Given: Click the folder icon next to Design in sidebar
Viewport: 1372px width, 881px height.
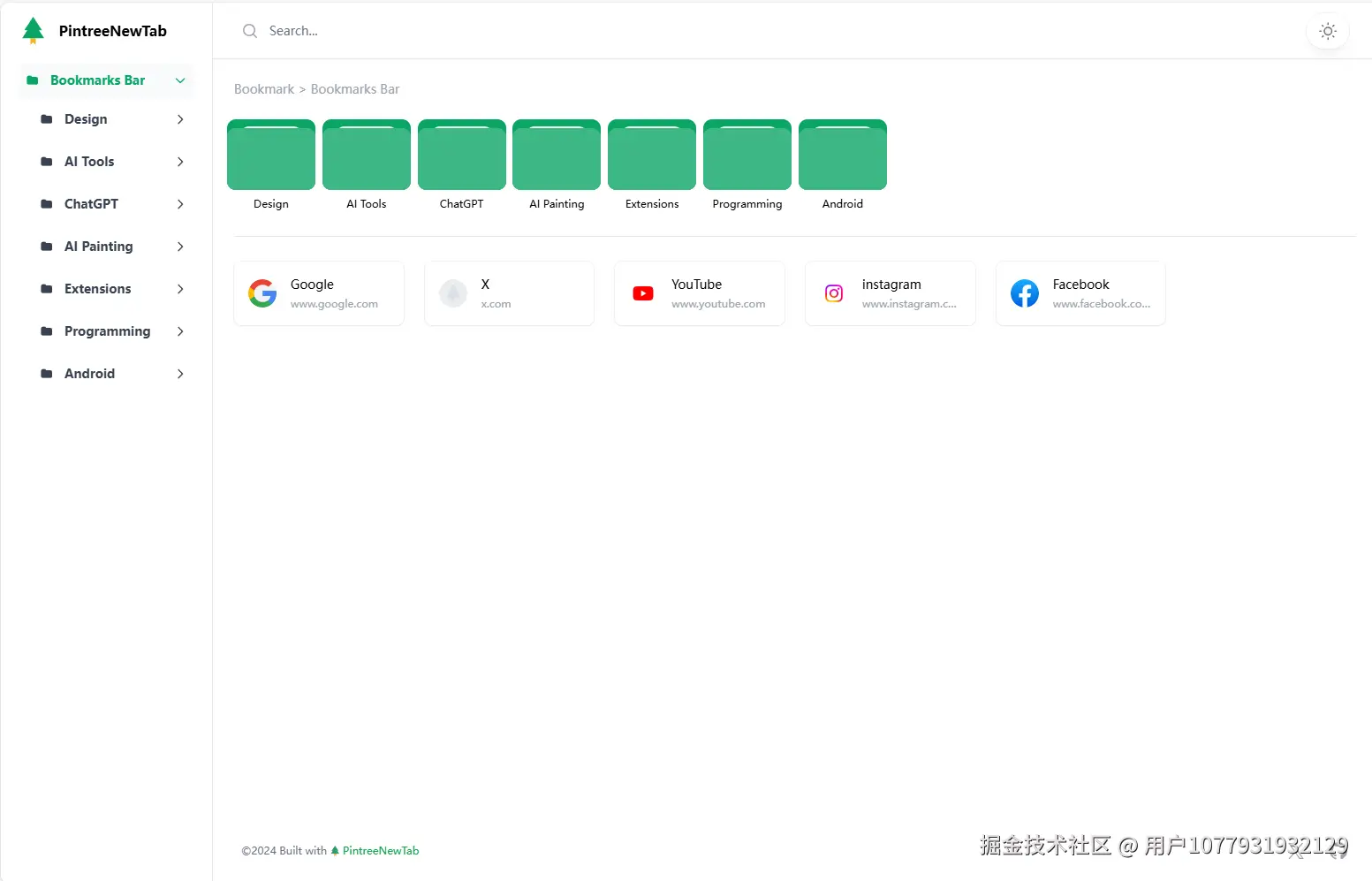Looking at the screenshot, I should click(x=45, y=119).
